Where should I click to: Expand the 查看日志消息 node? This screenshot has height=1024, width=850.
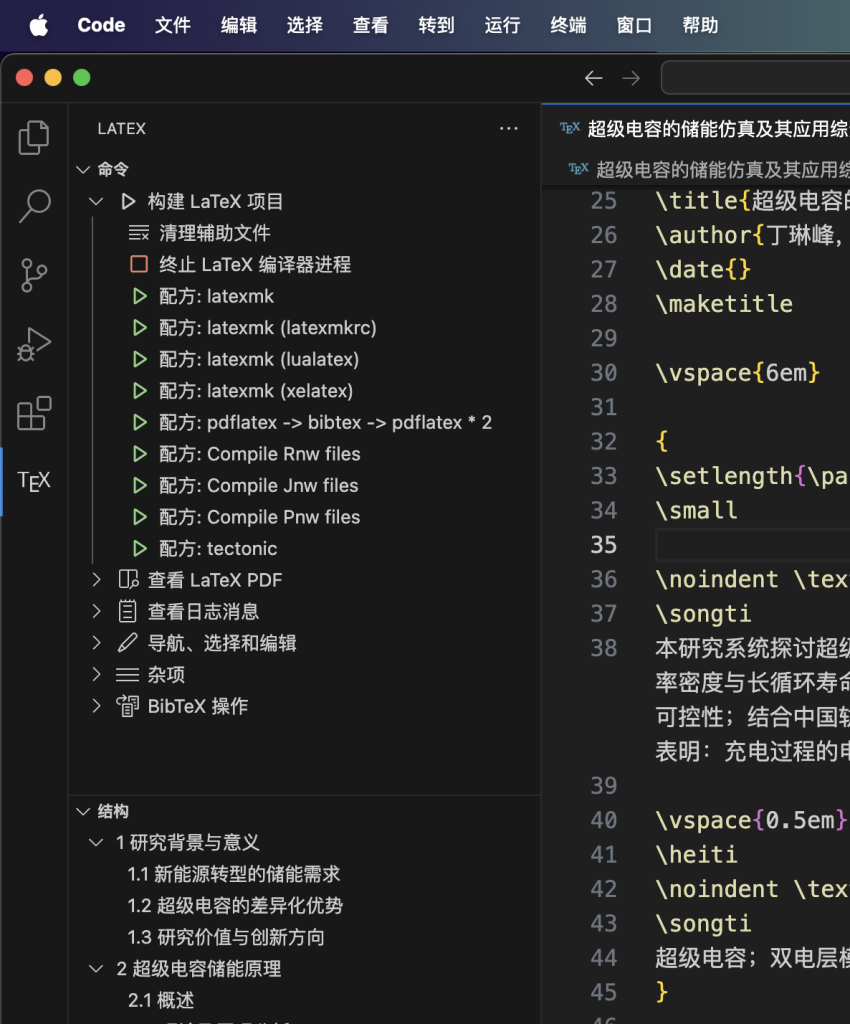(97, 611)
